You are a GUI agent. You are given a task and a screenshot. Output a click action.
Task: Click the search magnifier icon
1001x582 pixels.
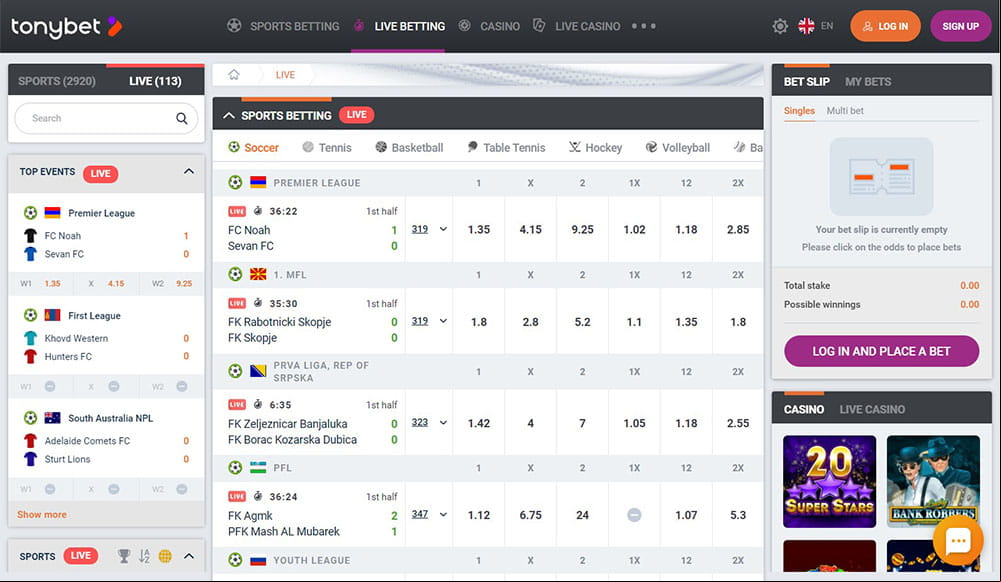click(x=181, y=118)
